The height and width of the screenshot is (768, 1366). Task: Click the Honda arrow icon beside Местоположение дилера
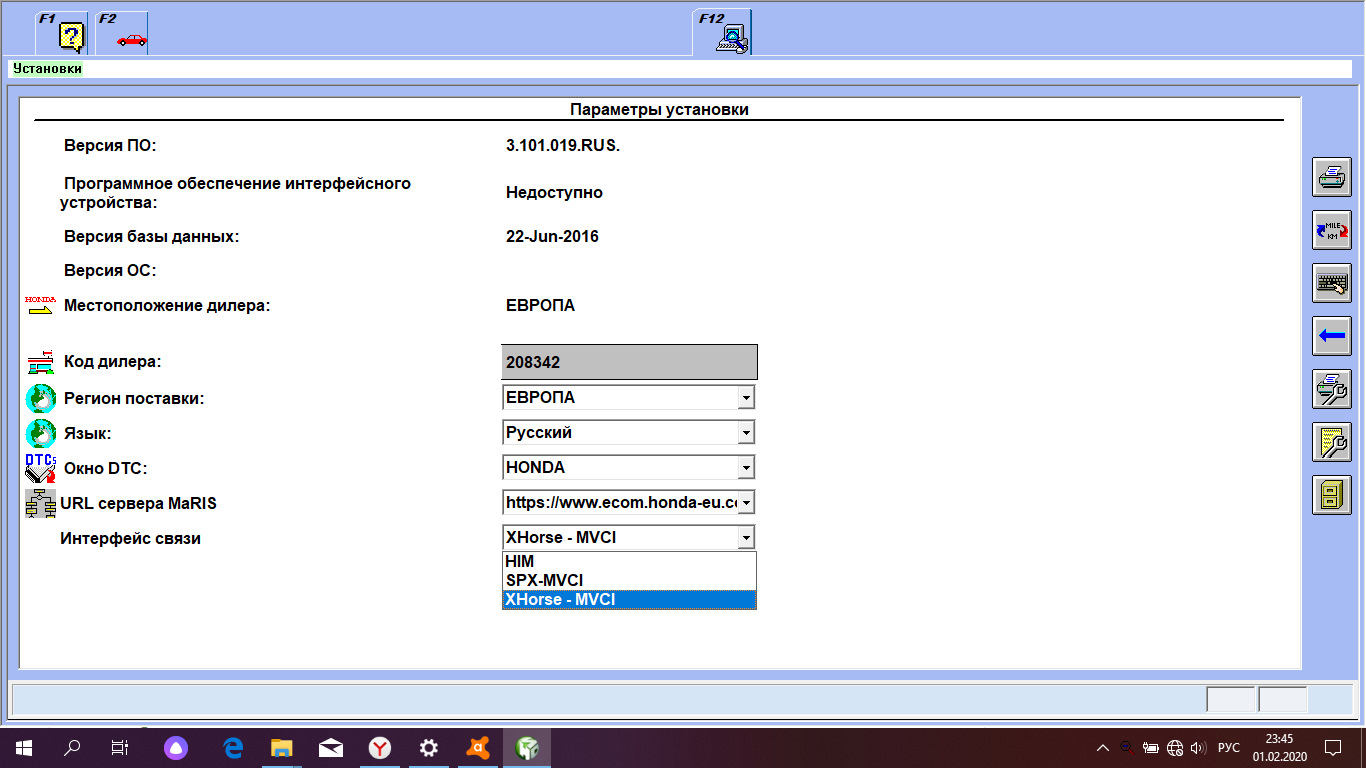(x=40, y=305)
